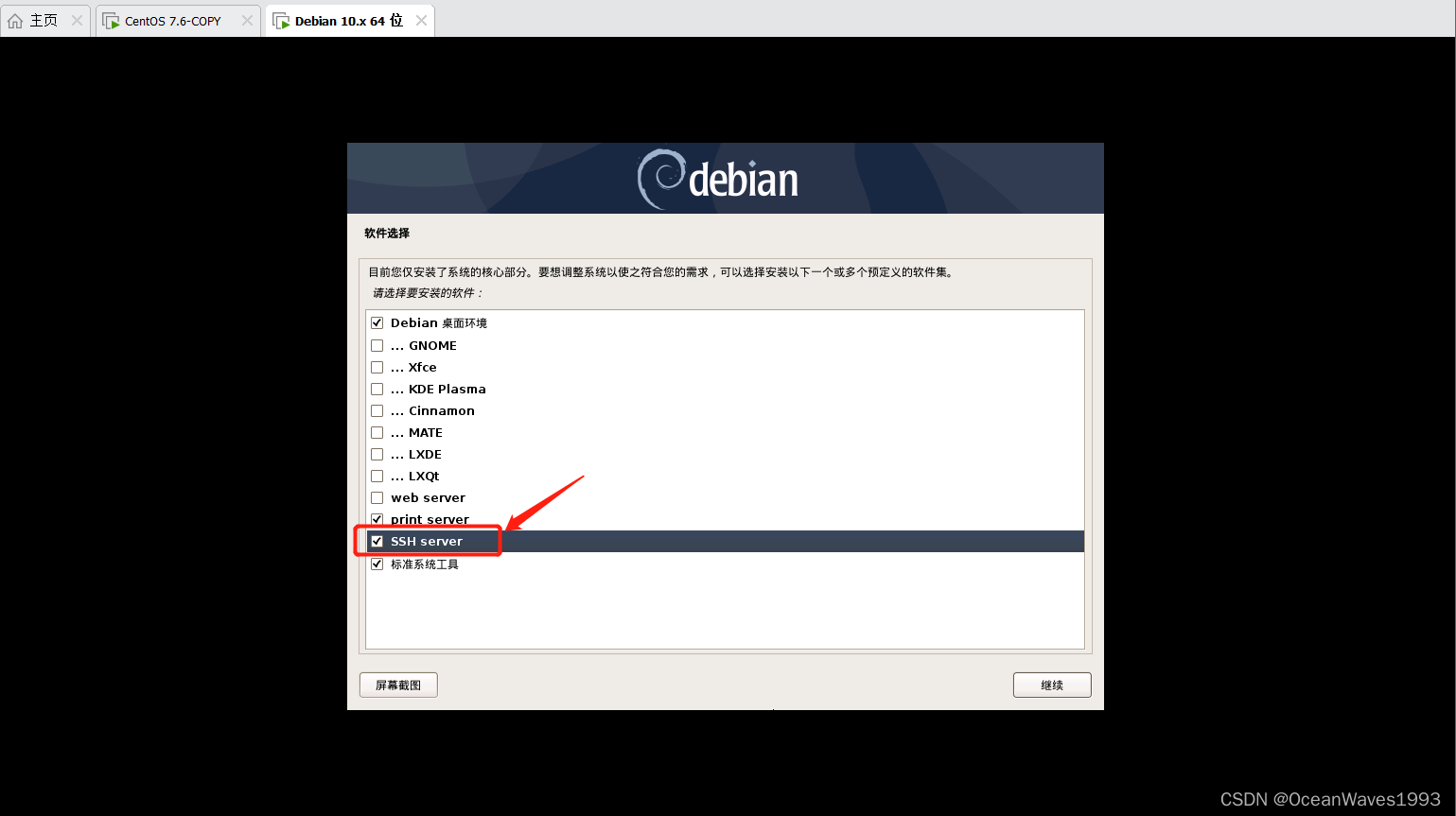Toggle the web server checkbox
Image resolution: width=1456 pixels, height=816 pixels.
click(377, 498)
